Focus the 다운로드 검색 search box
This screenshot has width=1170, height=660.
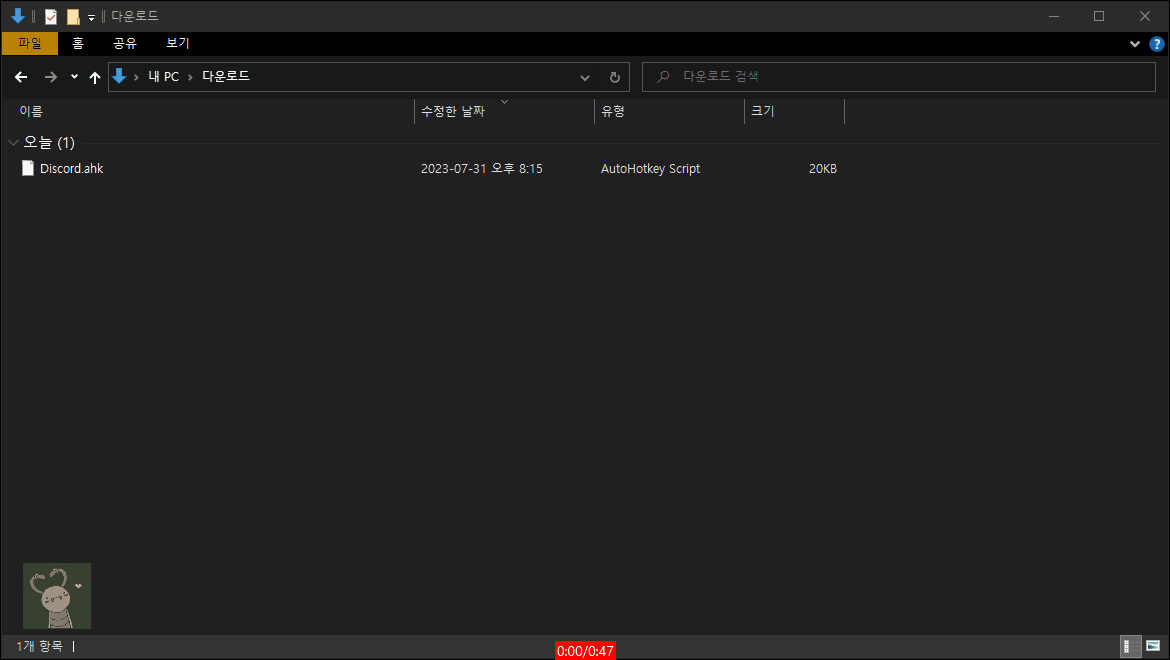click(898, 76)
